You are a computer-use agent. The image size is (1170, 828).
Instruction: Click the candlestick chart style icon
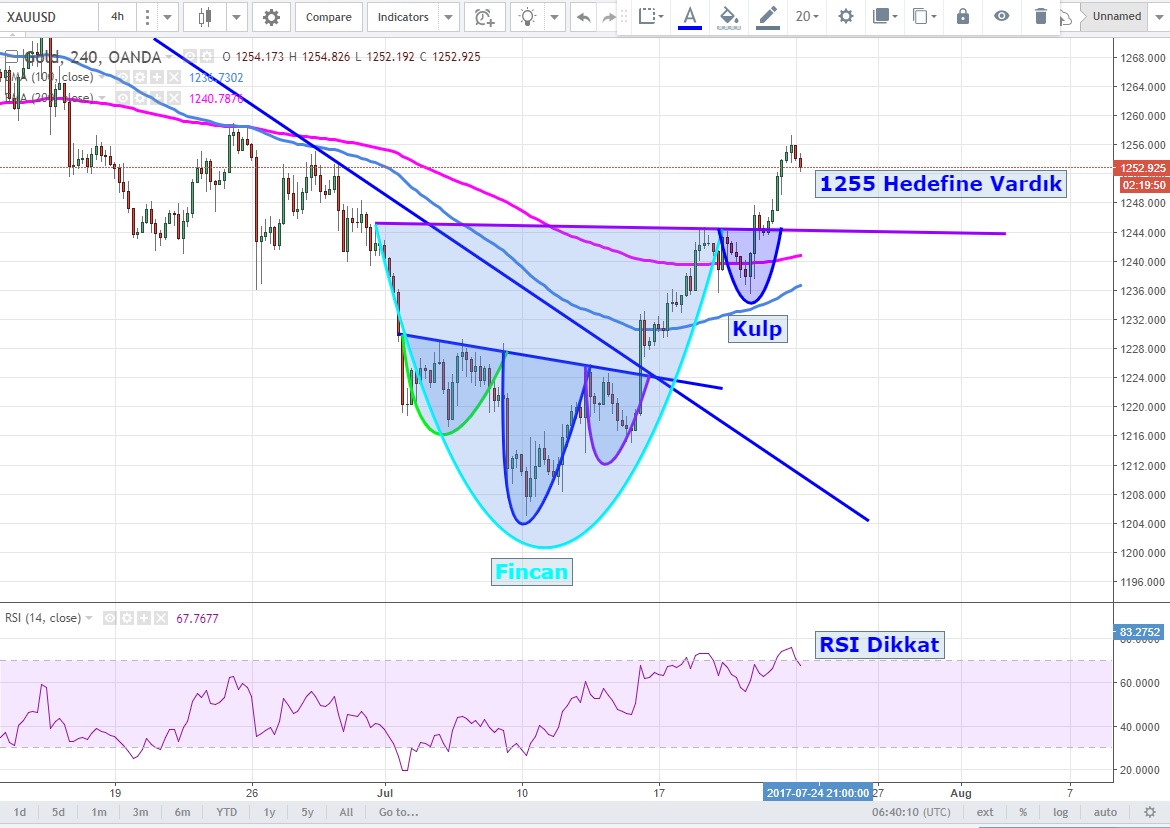206,17
